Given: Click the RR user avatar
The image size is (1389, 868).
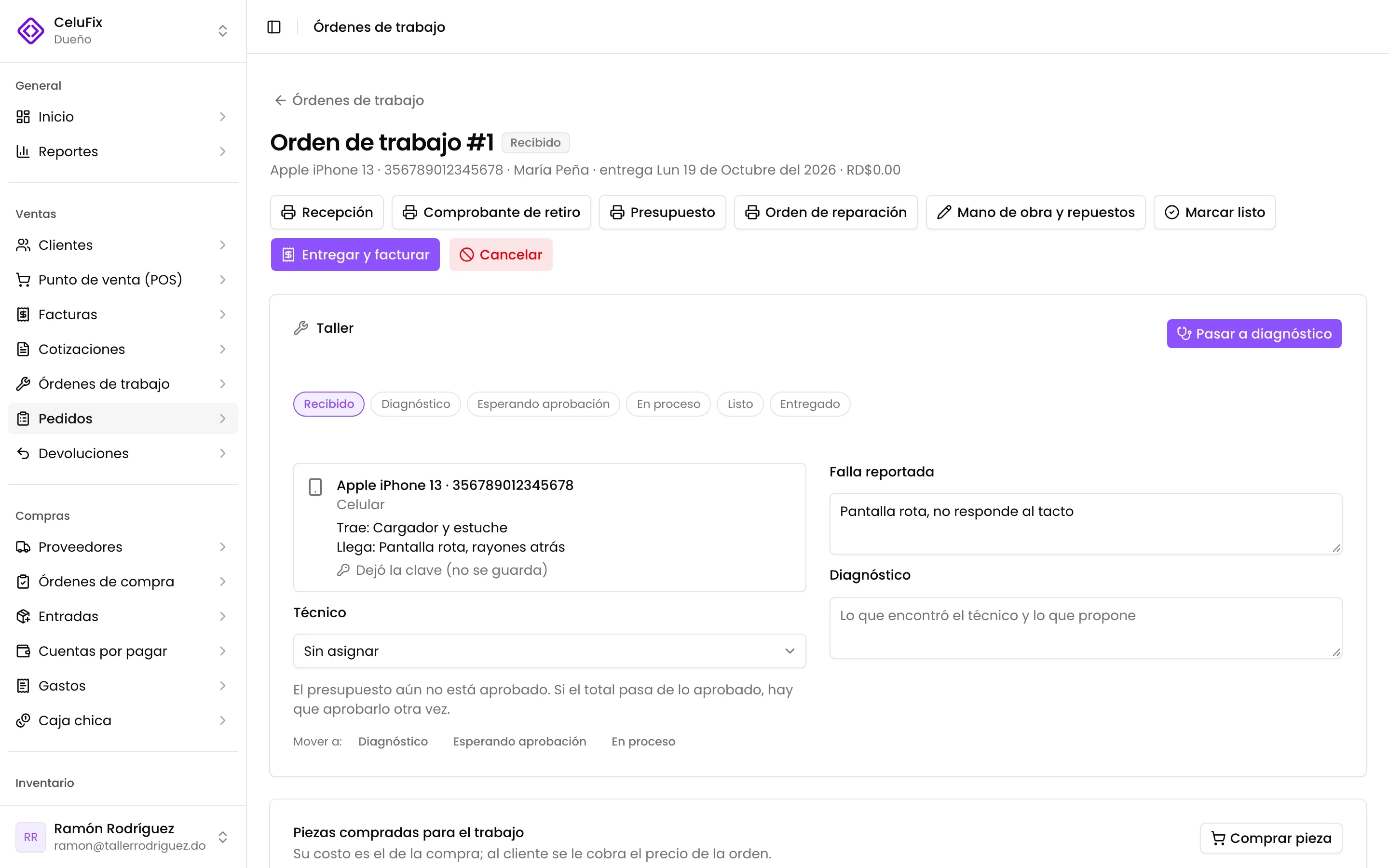Looking at the screenshot, I should point(30,837).
